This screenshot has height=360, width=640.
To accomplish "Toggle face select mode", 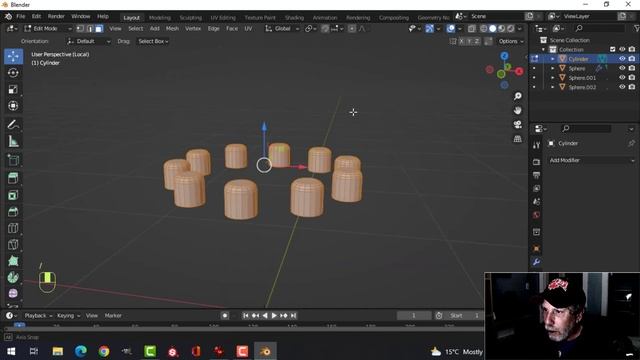I will [x=99, y=29].
